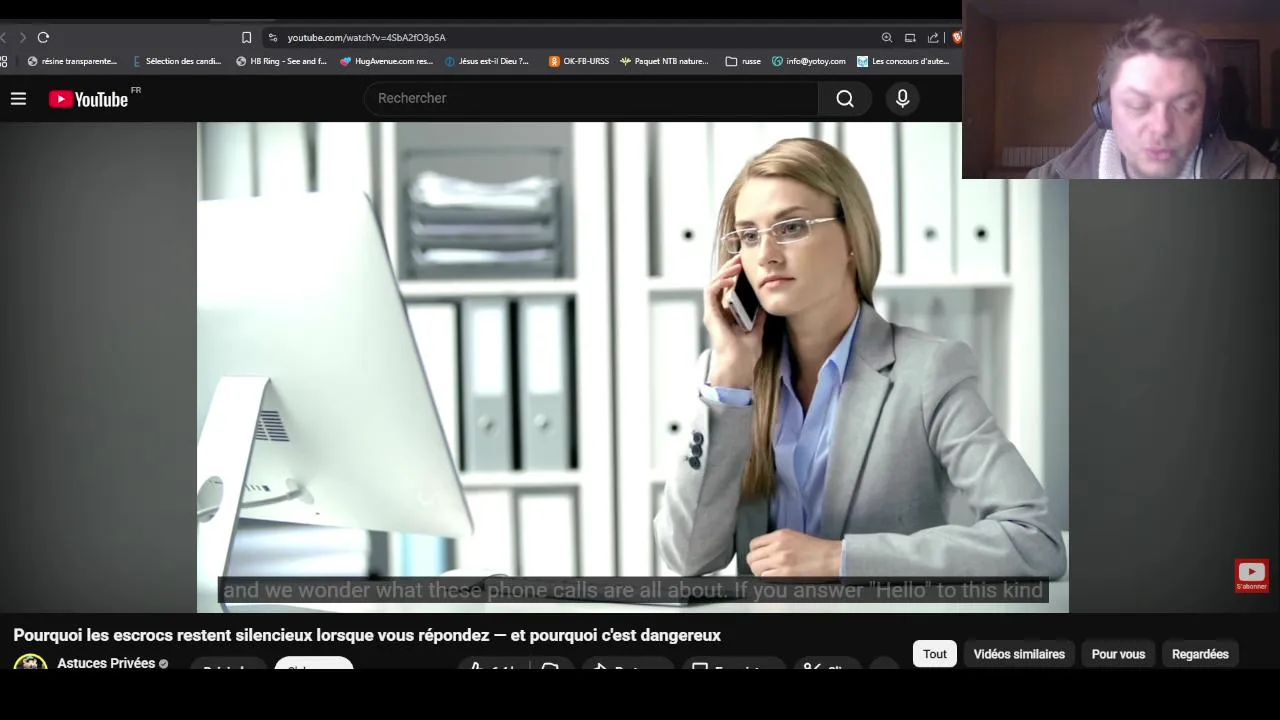Screen dimensions: 1280x720
Task: Open Brave shields icon
Action: [956, 37]
